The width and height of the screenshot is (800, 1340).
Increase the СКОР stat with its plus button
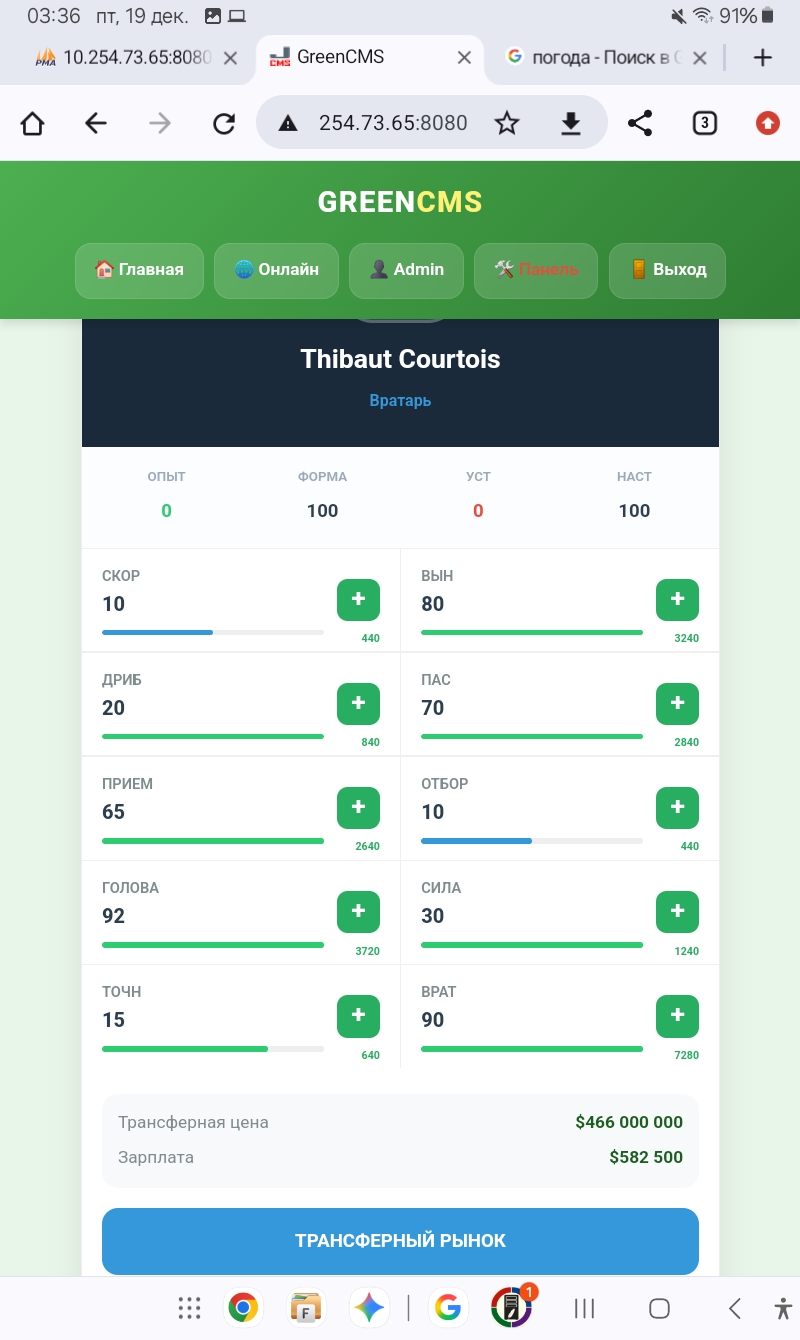click(358, 600)
